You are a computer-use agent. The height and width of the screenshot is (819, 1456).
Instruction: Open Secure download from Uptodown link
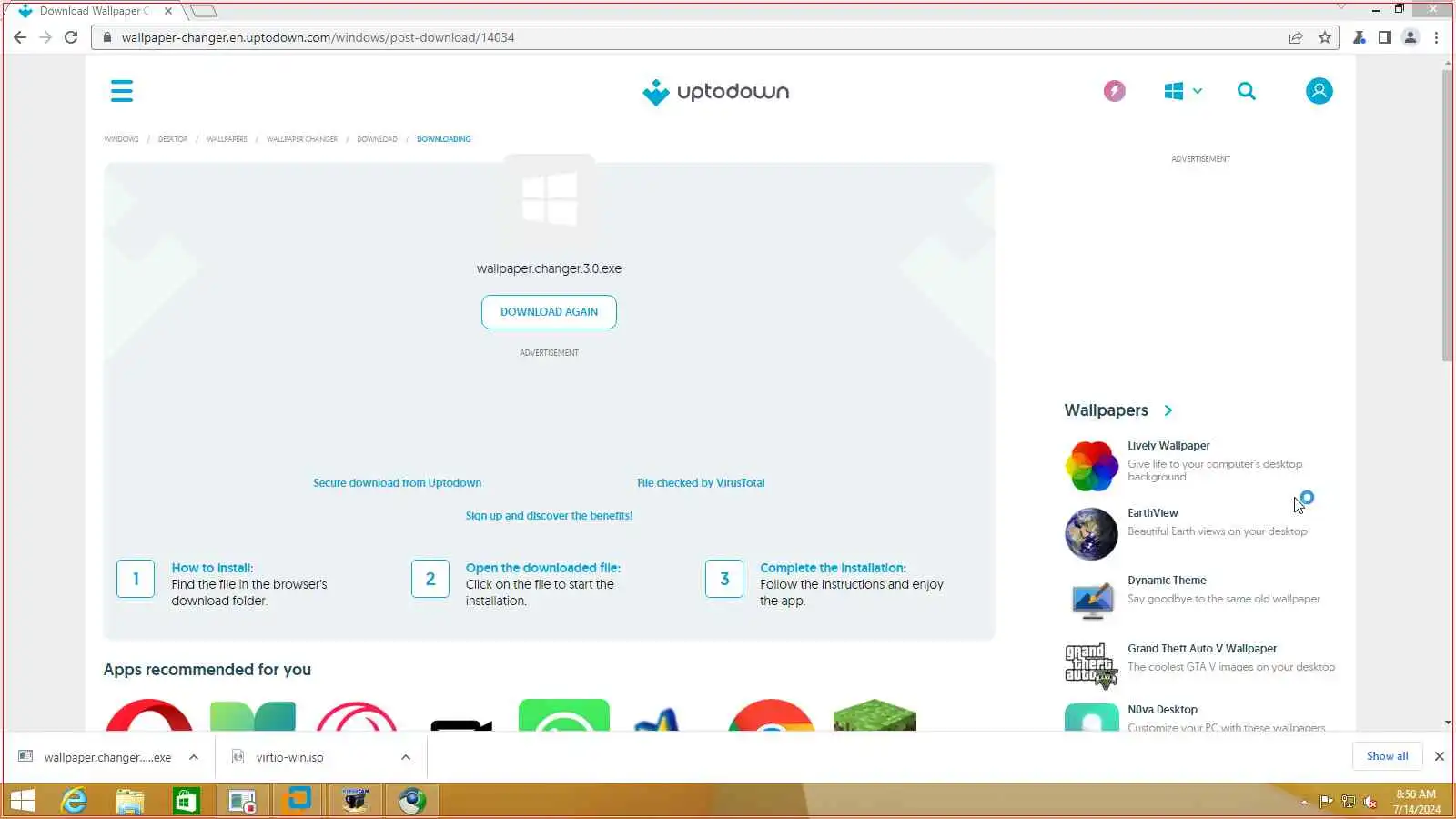coord(397,483)
